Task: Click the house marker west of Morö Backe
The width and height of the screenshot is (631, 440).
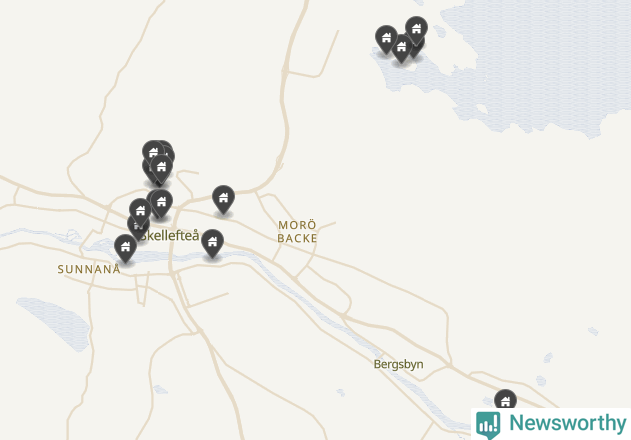Action: point(223,200)
